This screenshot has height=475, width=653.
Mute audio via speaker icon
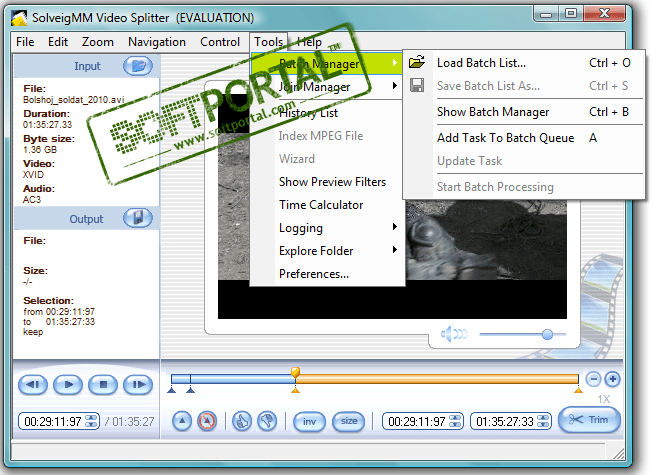pyautogui.click(x=454, y=334)
